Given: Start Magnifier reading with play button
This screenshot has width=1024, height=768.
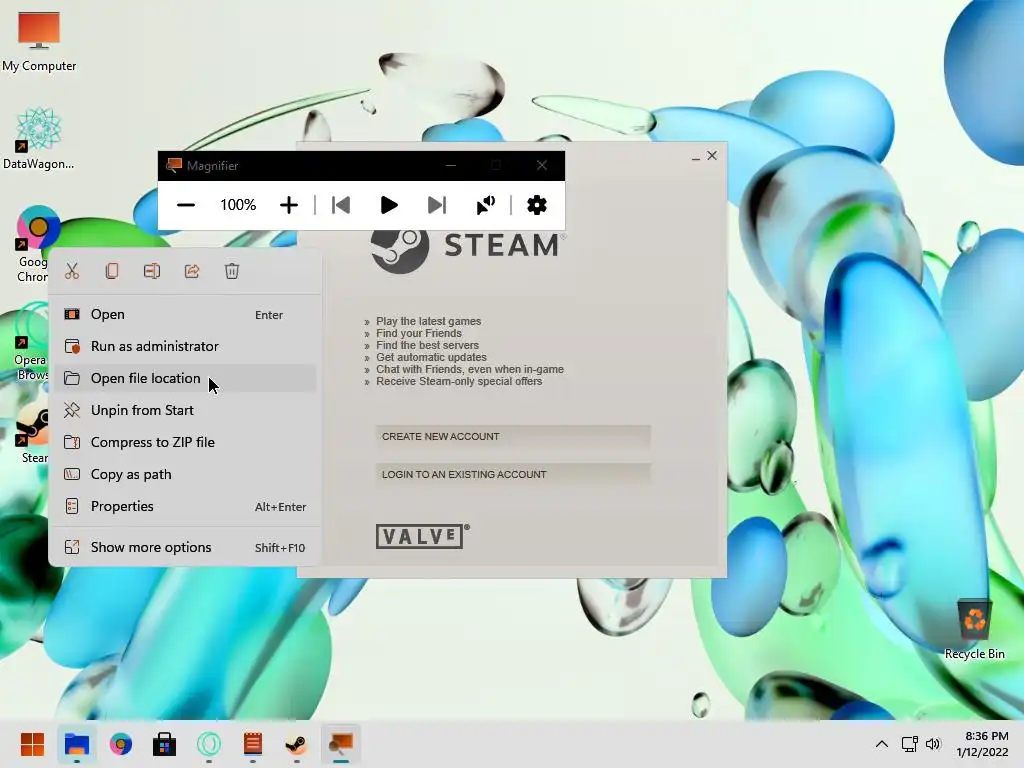Looking at the screenshot, I should (389, 205).
